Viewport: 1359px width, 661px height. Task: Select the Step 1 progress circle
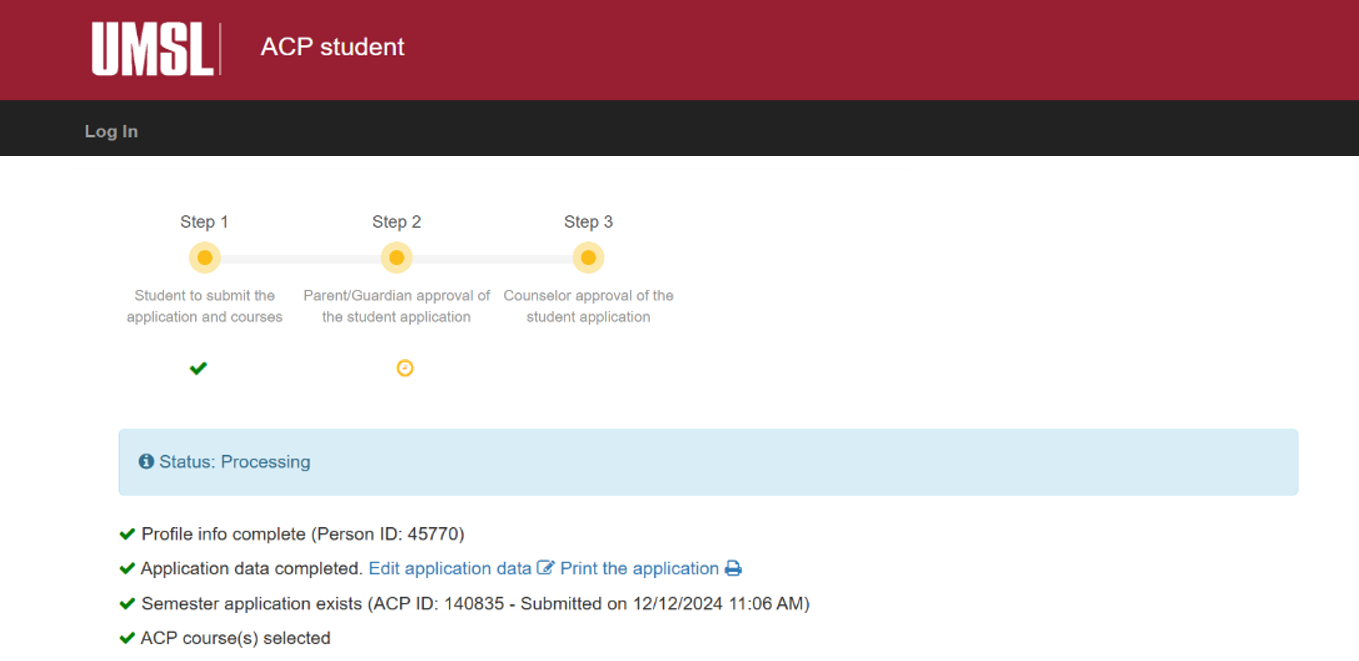coord(204,257)
